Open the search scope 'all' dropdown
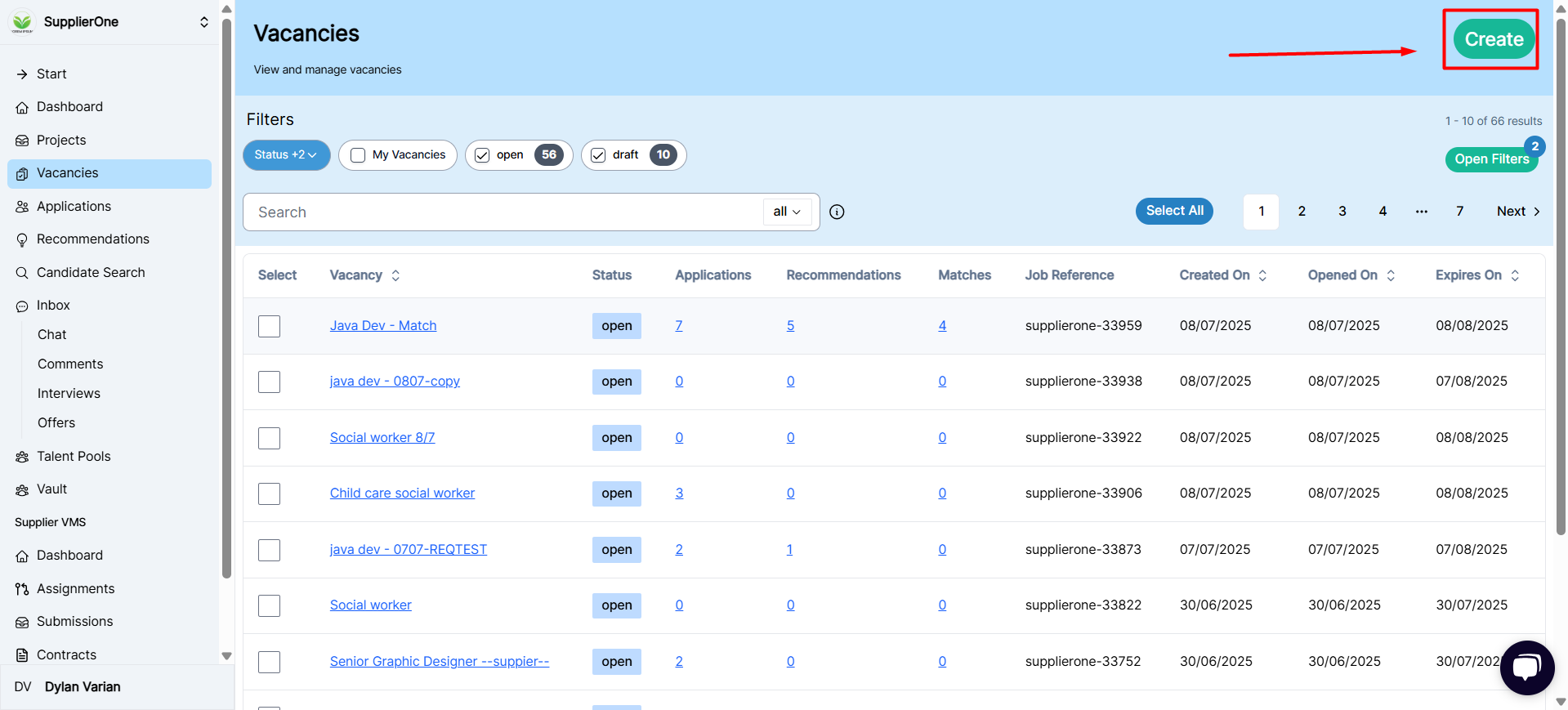1568x710 pixels. (x=787, y=212)
